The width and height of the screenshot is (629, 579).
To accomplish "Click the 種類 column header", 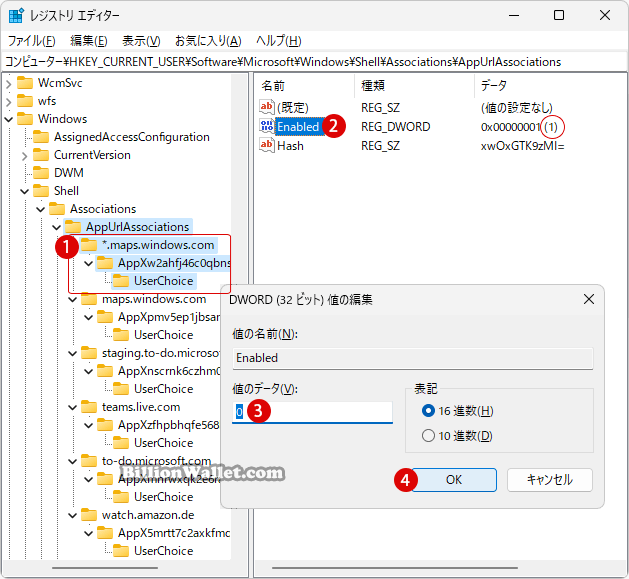I will (x=373, y=85).
